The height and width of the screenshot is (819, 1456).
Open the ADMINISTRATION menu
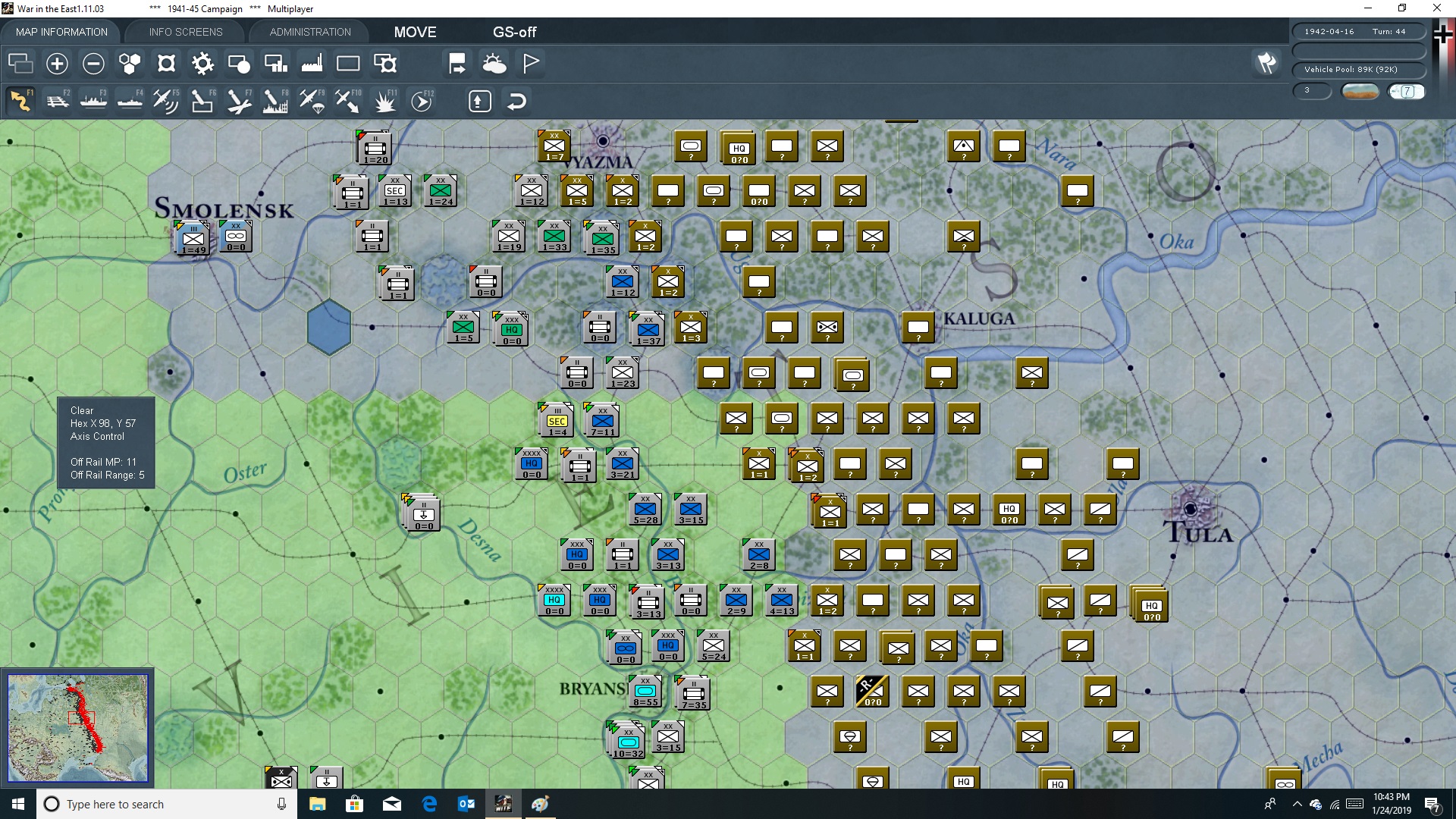click(309, 32)
